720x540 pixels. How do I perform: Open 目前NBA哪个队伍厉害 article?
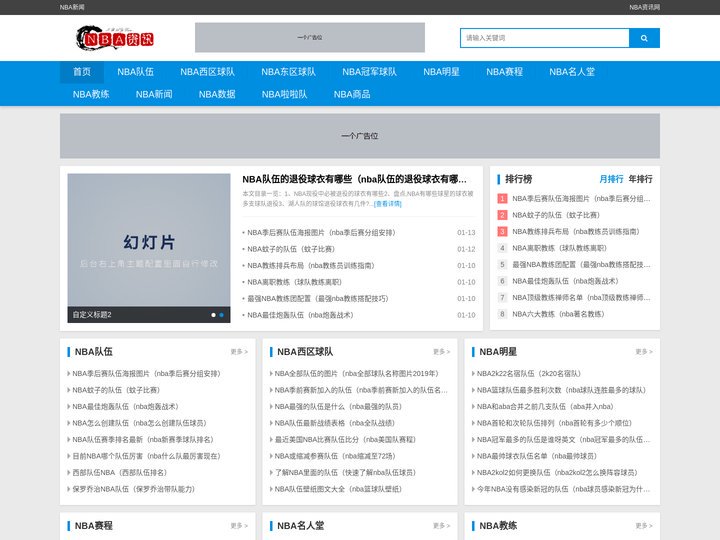coord(146,456)
